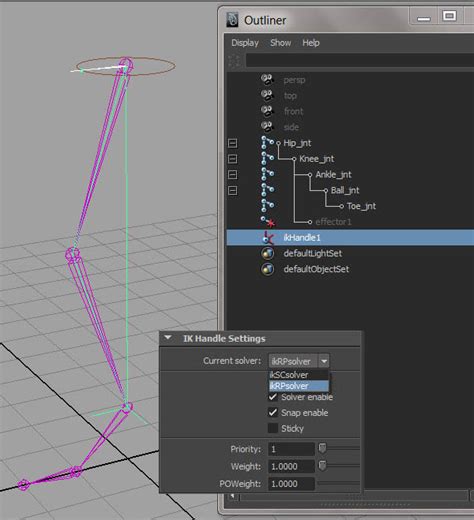The image size is (474, 520).
Task: Select defaultLightSet in the Outliner
Action: [x=313, y=253]
